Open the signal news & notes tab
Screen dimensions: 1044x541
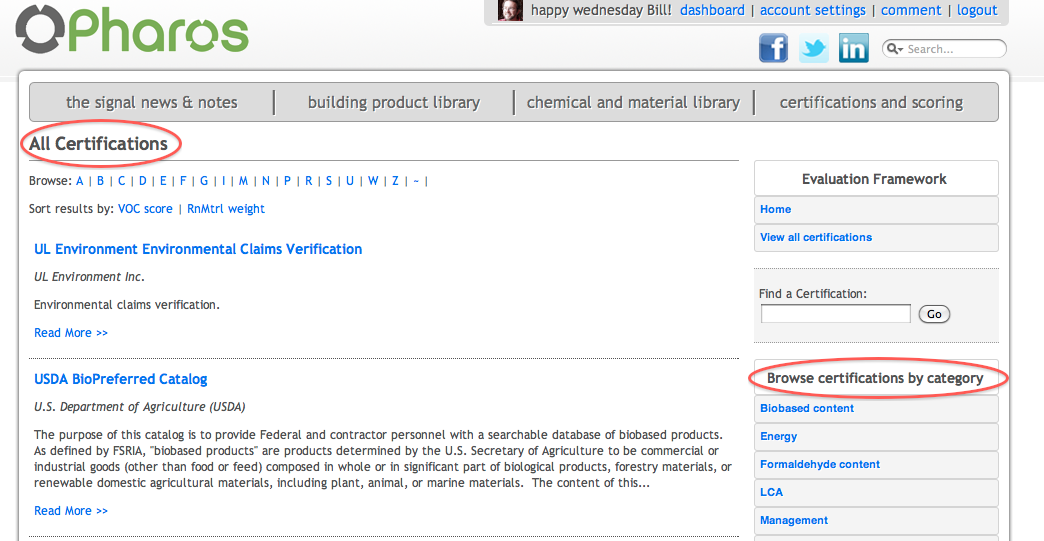pyautogui.click(x=152, y=102)
